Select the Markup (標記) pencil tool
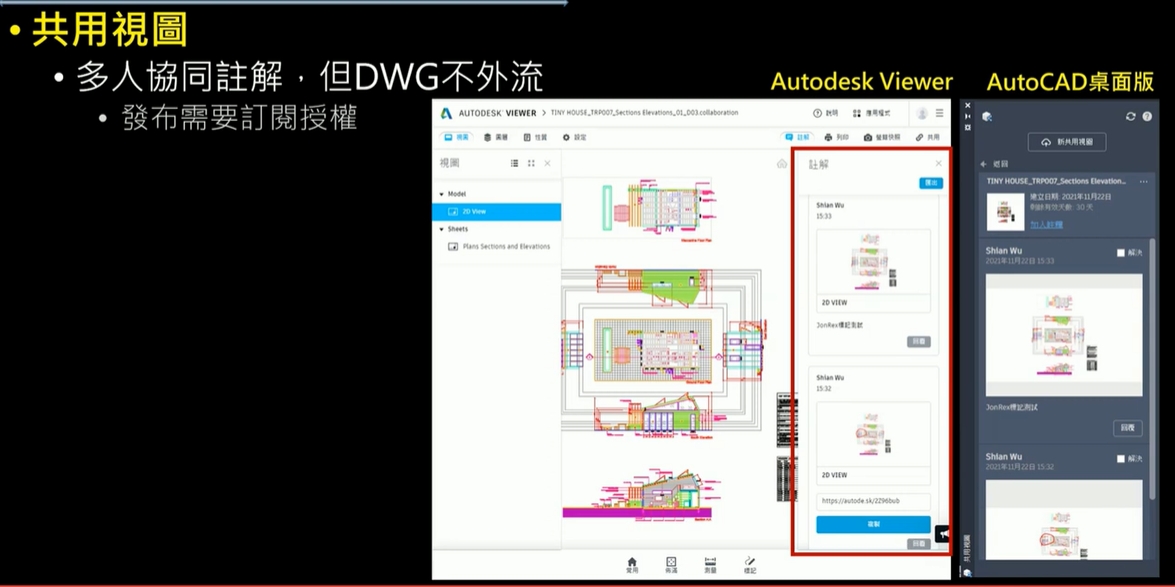 click(750, 565)
